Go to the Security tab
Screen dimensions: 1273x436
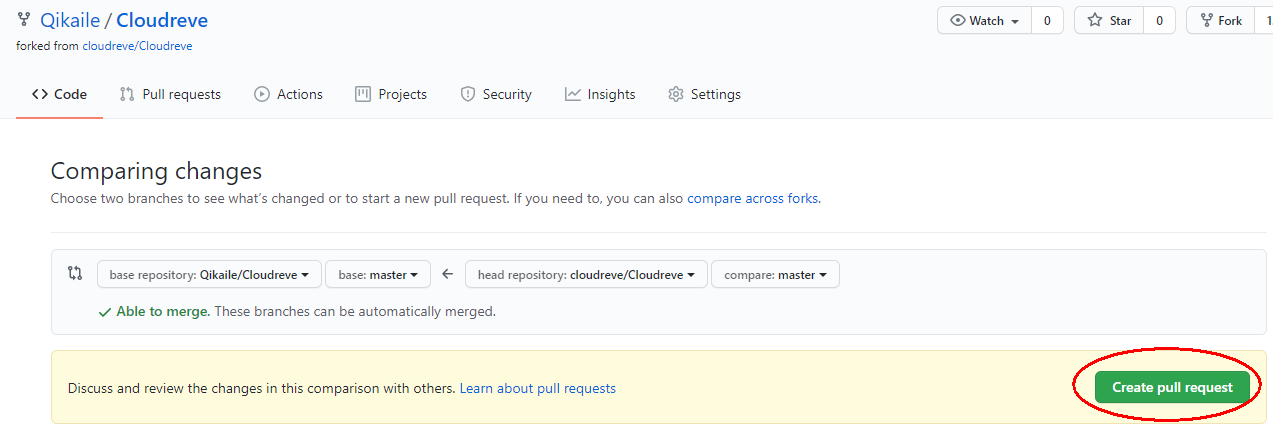pyautogui.click(x=496, y=94)
